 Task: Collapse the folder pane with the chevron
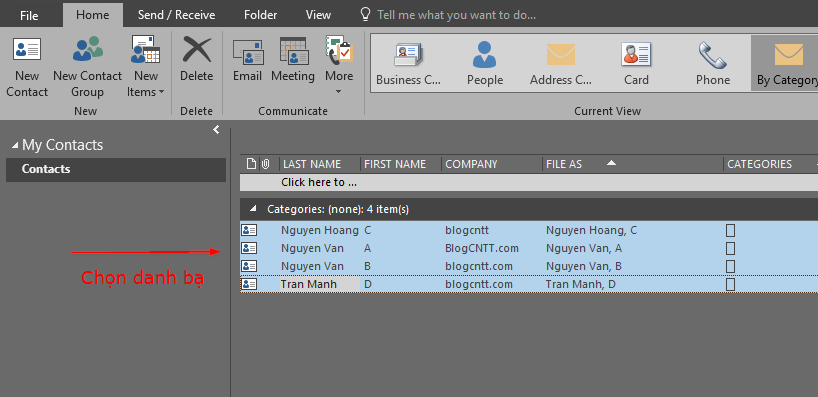(x=216, y=130)
